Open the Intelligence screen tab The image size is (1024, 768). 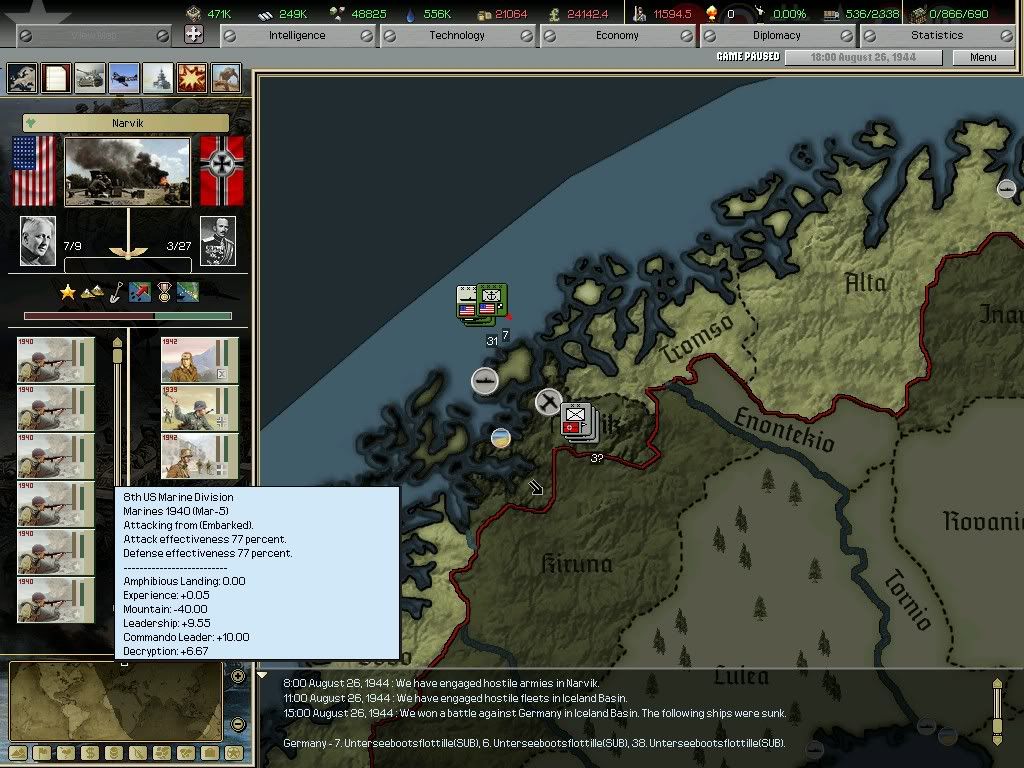[297, 35]
